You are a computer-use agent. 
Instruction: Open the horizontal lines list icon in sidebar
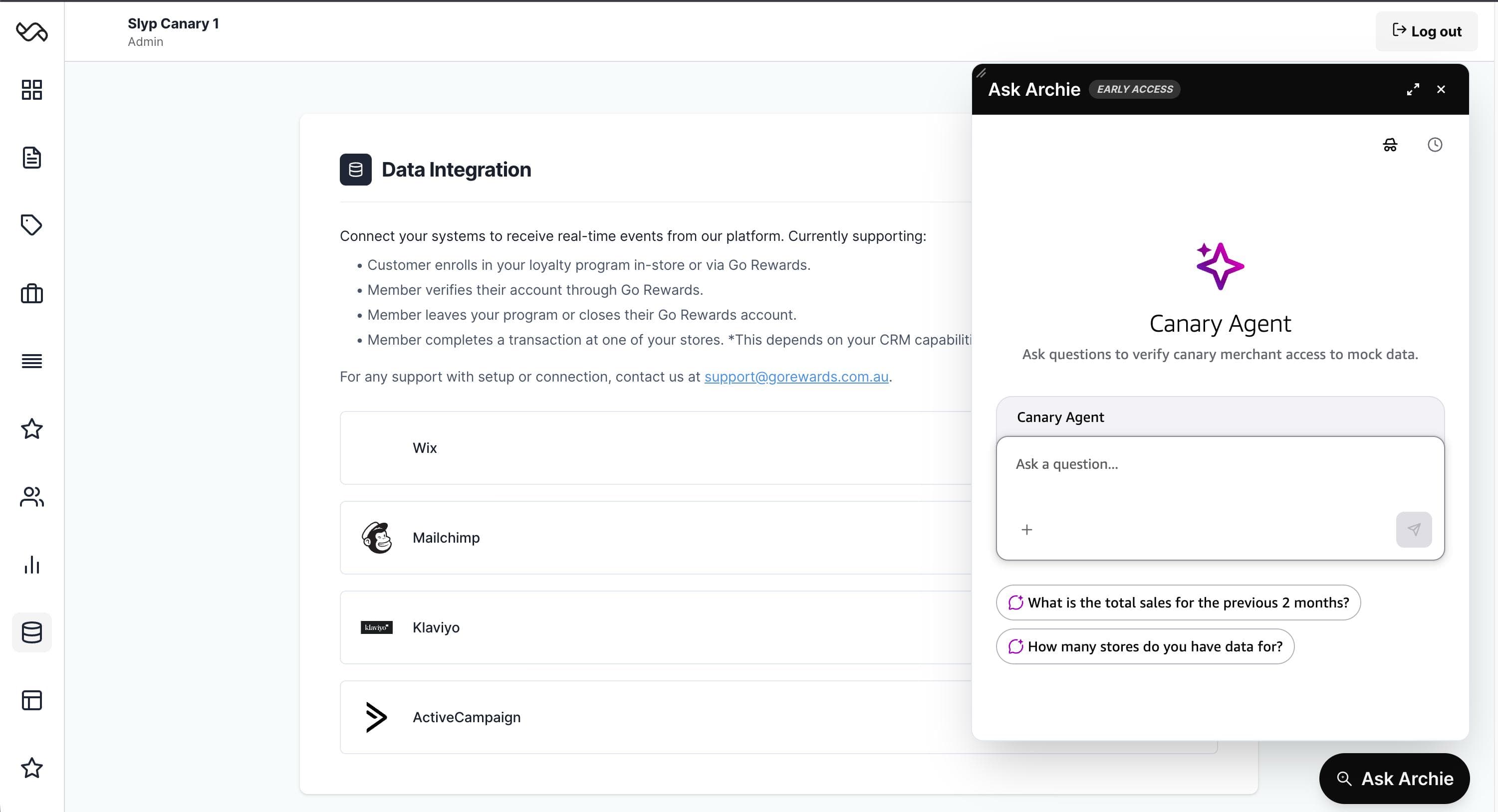tap(31, 361)
